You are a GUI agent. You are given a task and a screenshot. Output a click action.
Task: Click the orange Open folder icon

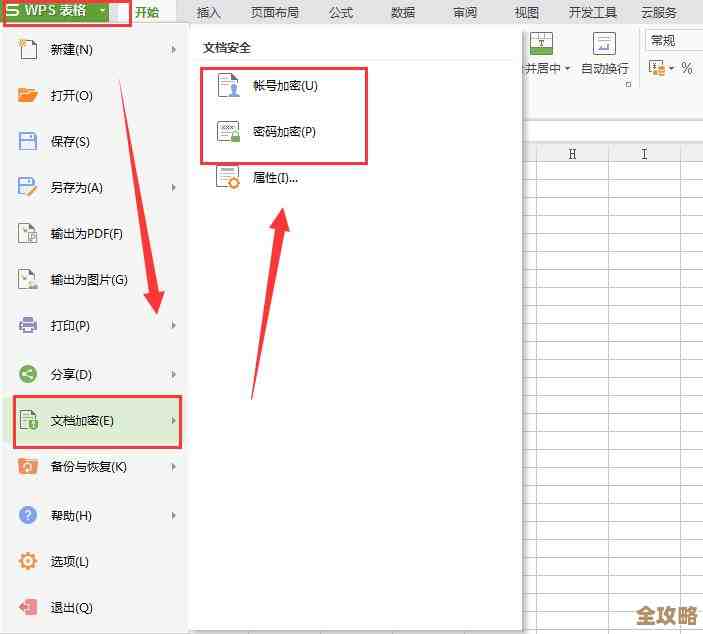[x=28, y=95]
